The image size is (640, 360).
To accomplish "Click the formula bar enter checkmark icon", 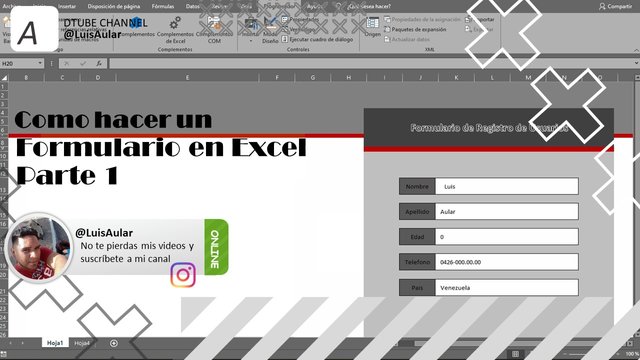I will (83, 63).
